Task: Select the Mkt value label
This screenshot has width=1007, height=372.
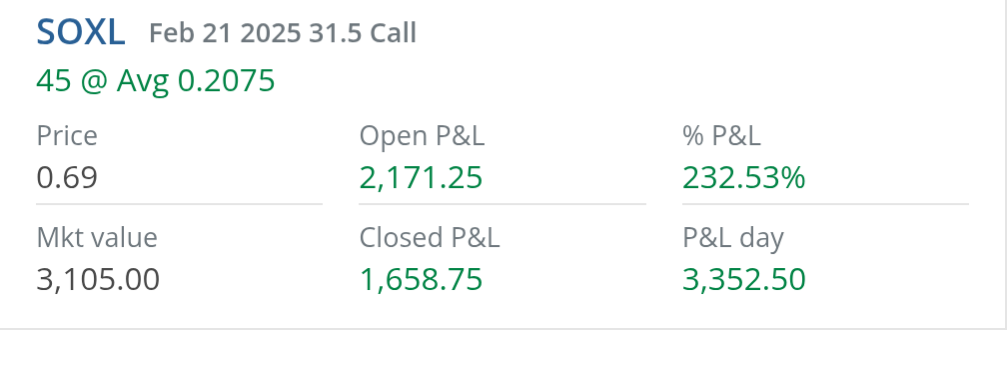Action: point(97,238)
